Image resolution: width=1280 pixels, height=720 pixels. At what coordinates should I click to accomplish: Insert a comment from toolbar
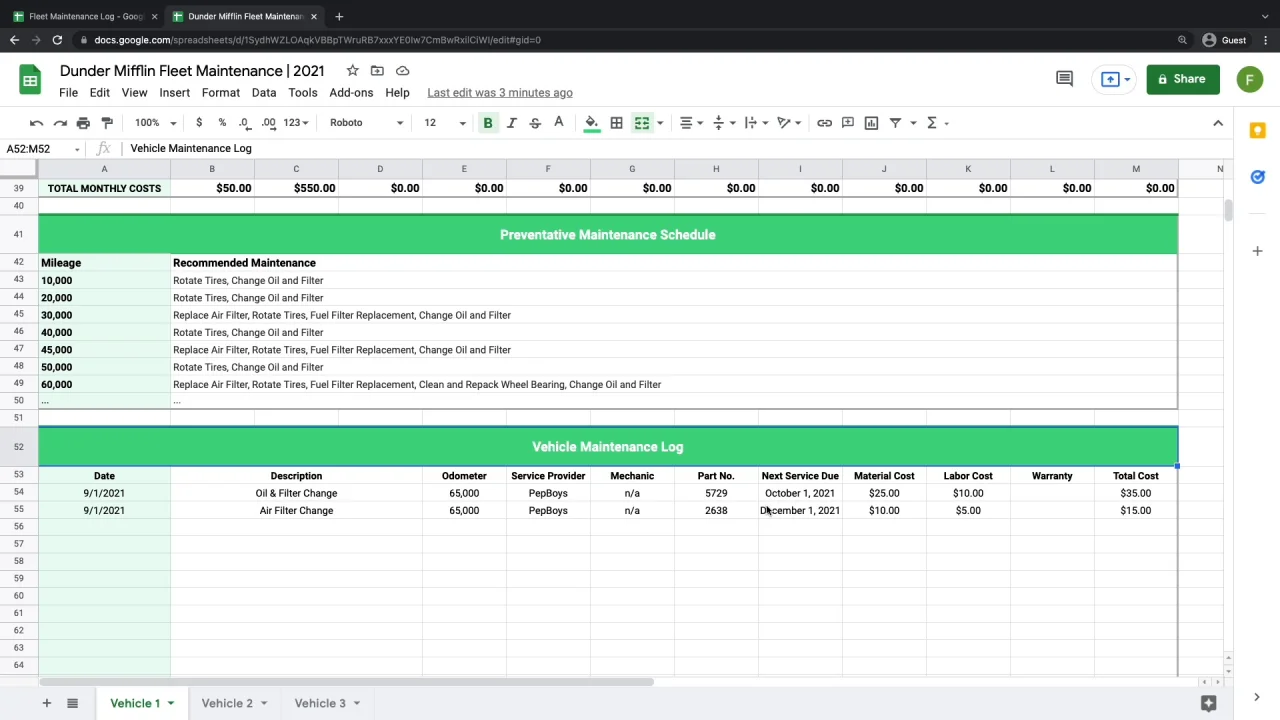[848, 123]
